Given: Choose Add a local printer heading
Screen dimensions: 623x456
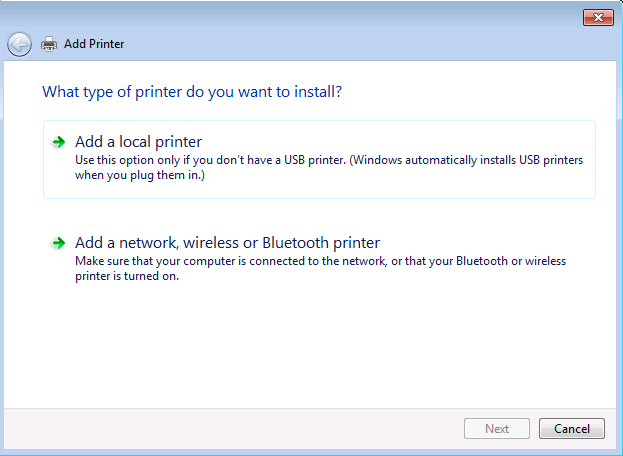Looking at the screenshot, I should 139,142.
